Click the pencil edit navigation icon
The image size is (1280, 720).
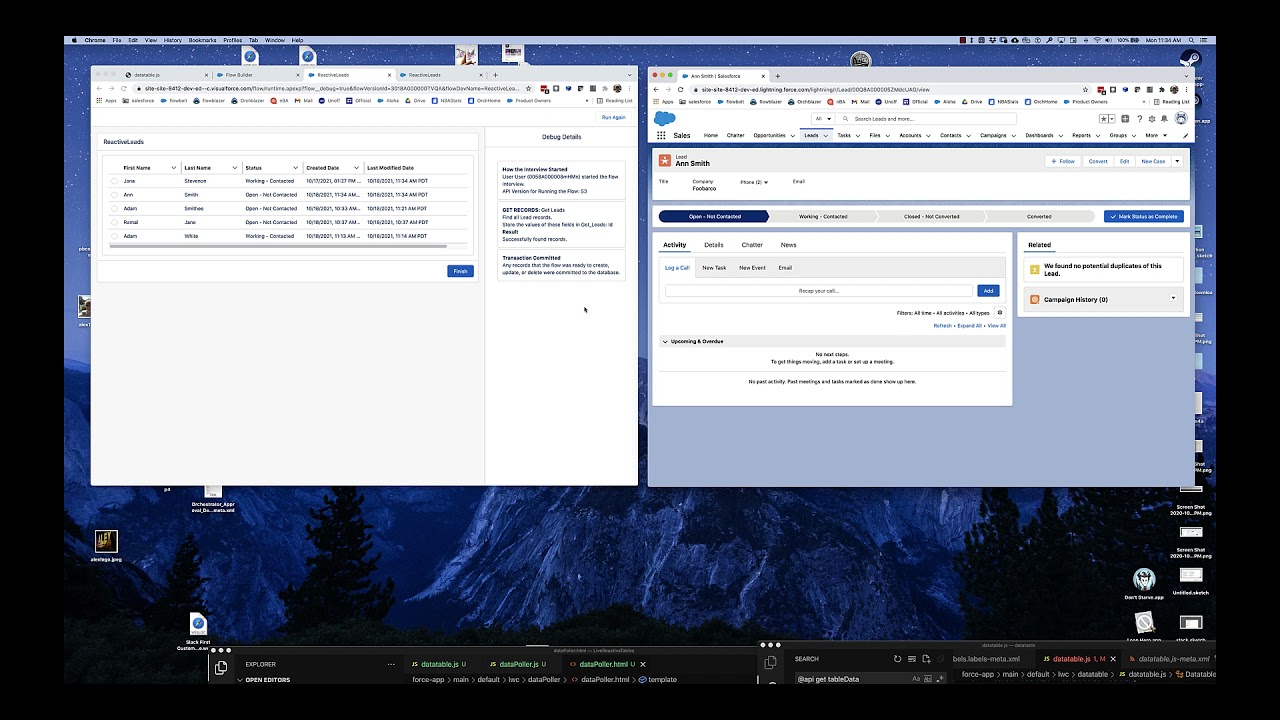click(x=1185, y=135)
